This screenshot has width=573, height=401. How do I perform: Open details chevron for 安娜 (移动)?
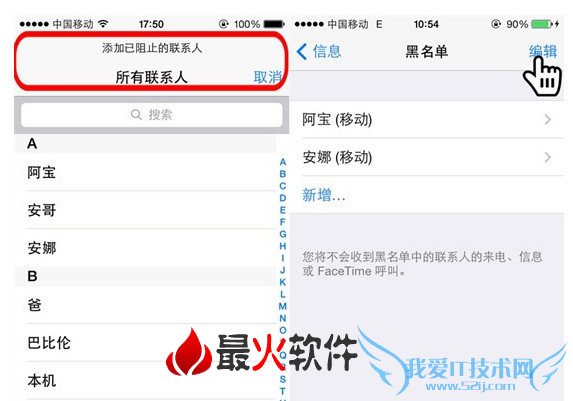coord(547,157)
